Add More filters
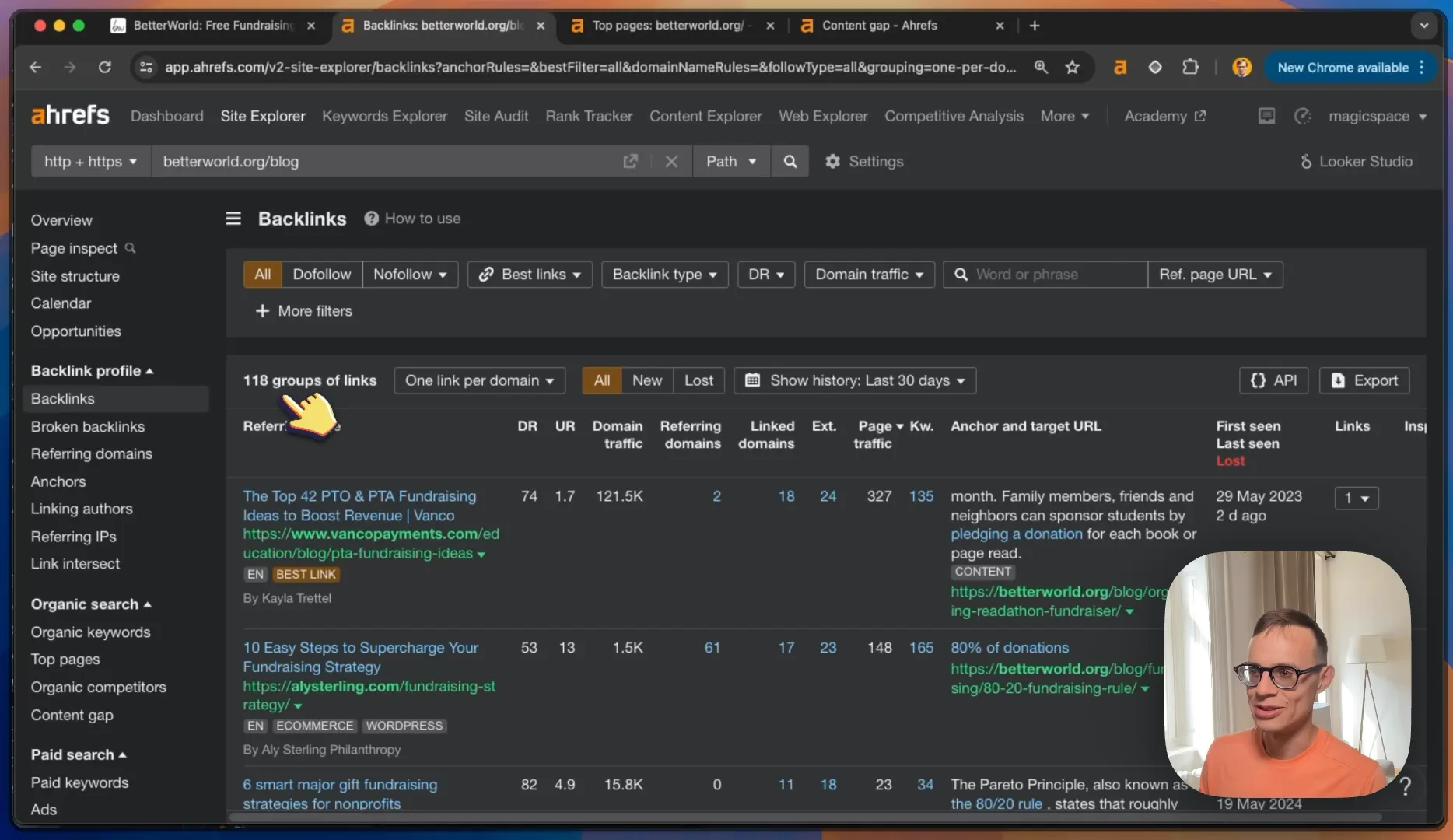The image size is (1453, 840). point(304,311)
